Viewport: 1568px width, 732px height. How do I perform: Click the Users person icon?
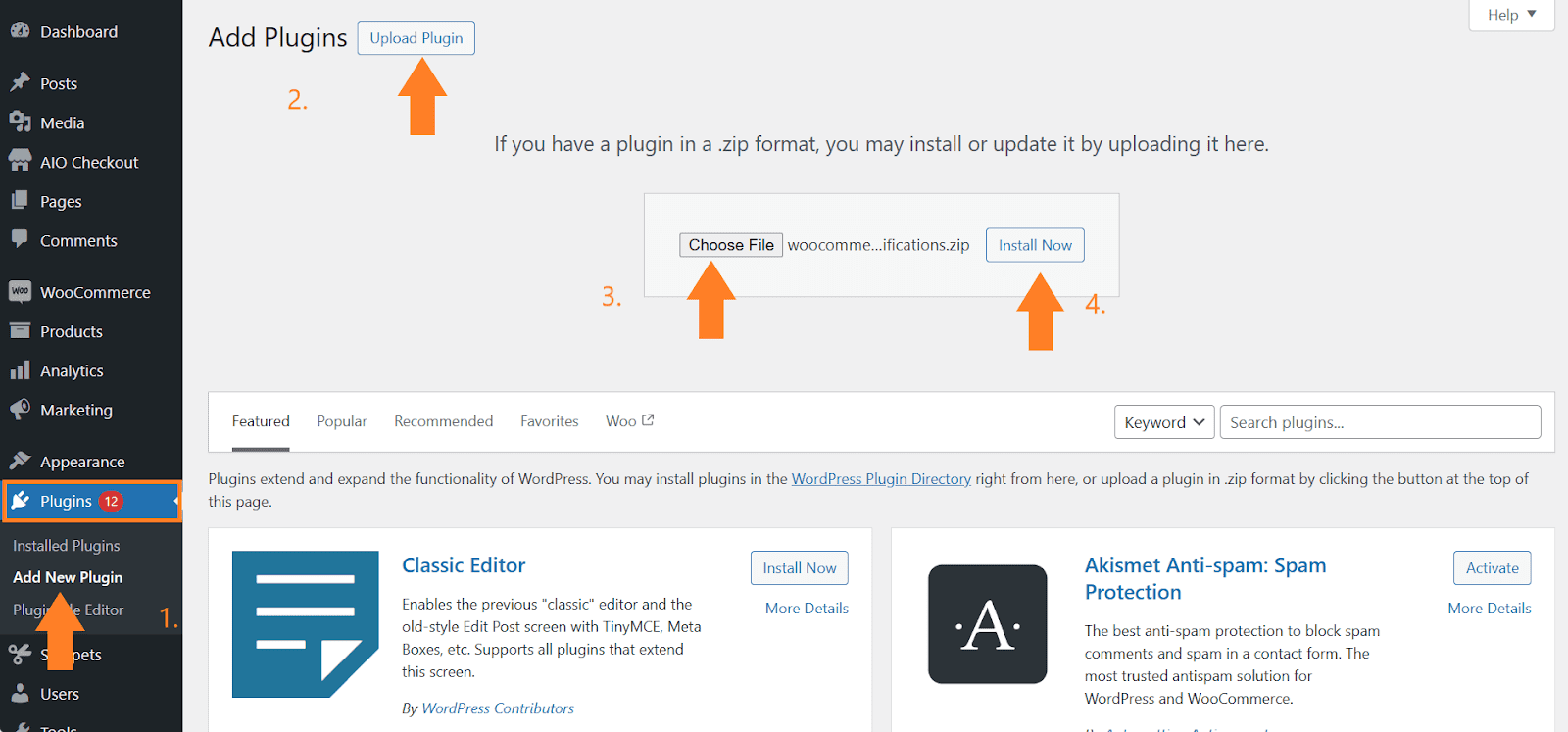pos(20,694)
